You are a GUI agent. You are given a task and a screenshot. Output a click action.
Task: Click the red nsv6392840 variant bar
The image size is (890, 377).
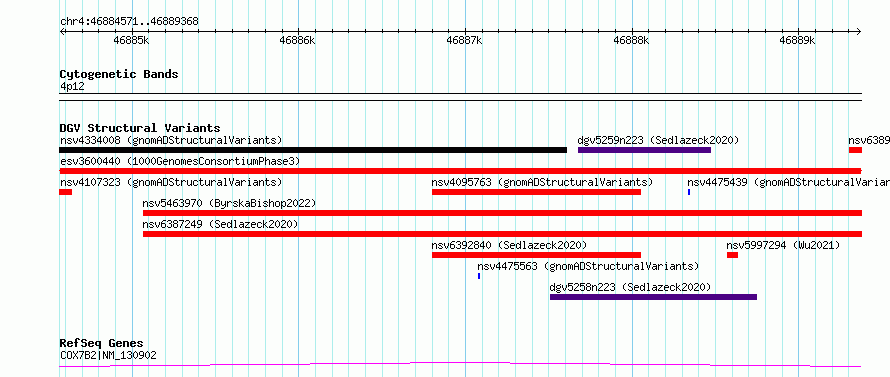click(536, 255)
